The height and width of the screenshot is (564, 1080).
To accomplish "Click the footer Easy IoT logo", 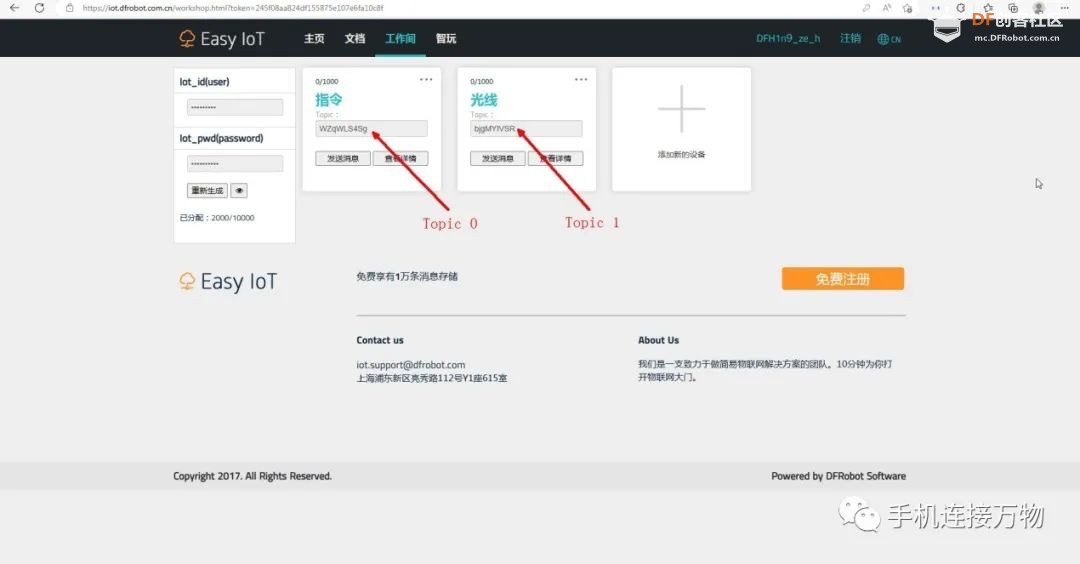I will point(228,282).
